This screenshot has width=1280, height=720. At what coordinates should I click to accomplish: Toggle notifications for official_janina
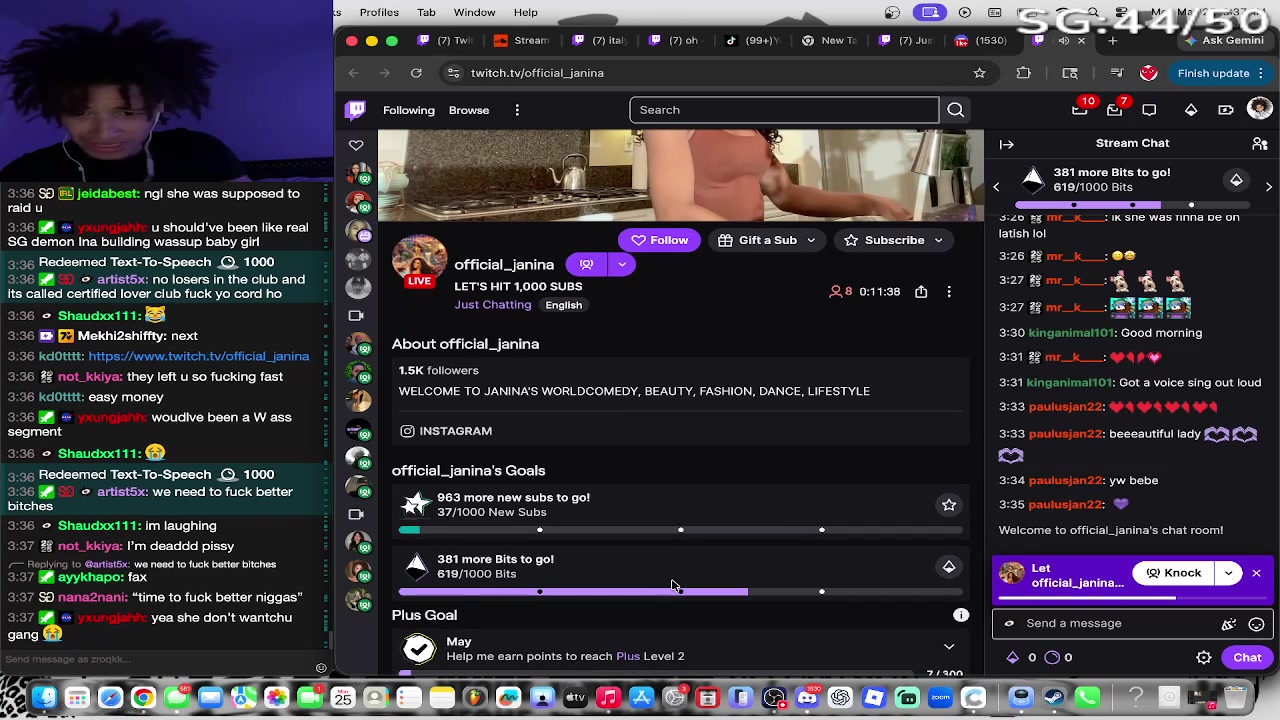(586, 265)
